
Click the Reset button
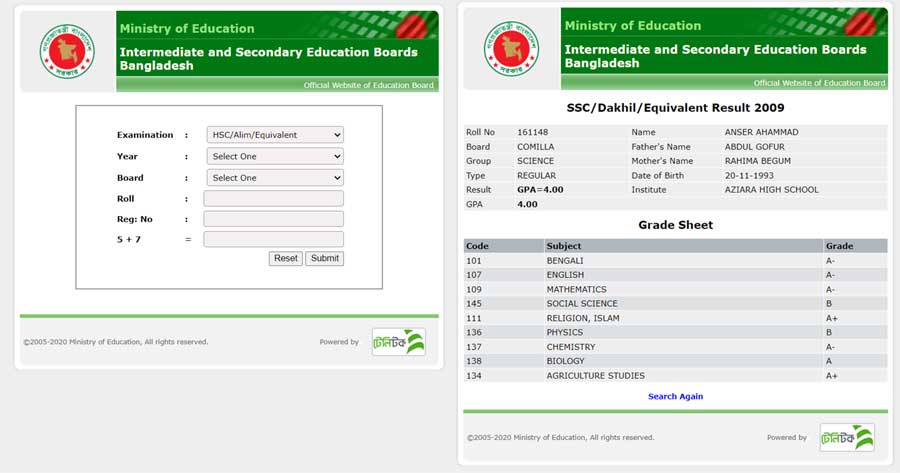tap(285, 258)
